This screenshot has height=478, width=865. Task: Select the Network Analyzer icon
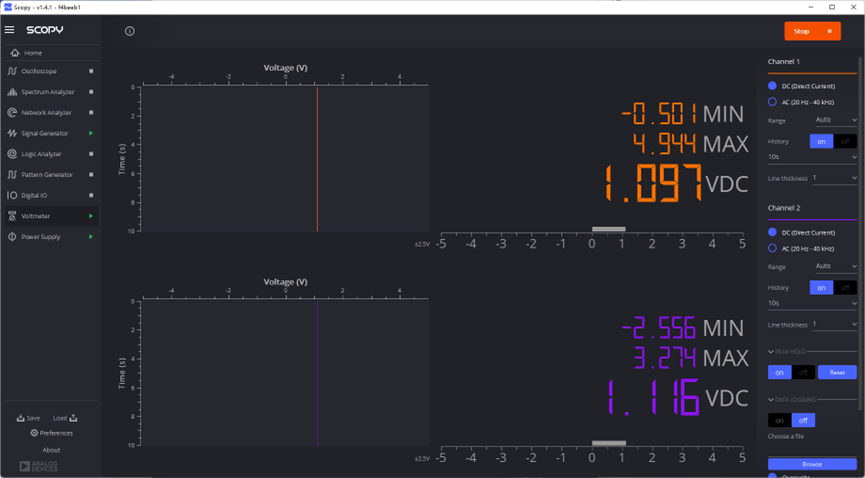[12, 113]
